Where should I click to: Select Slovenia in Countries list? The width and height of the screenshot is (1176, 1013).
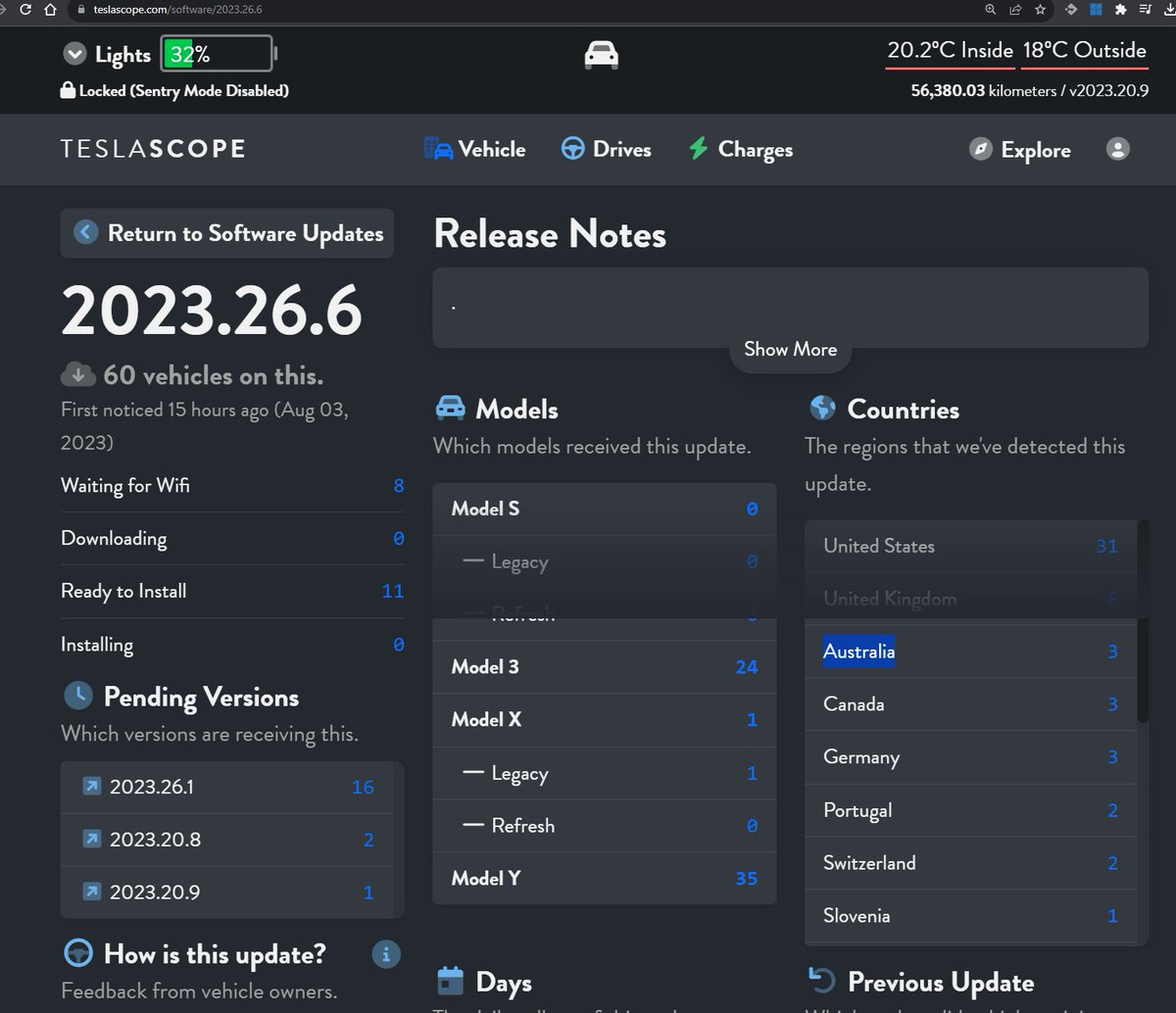click(970, 916)
